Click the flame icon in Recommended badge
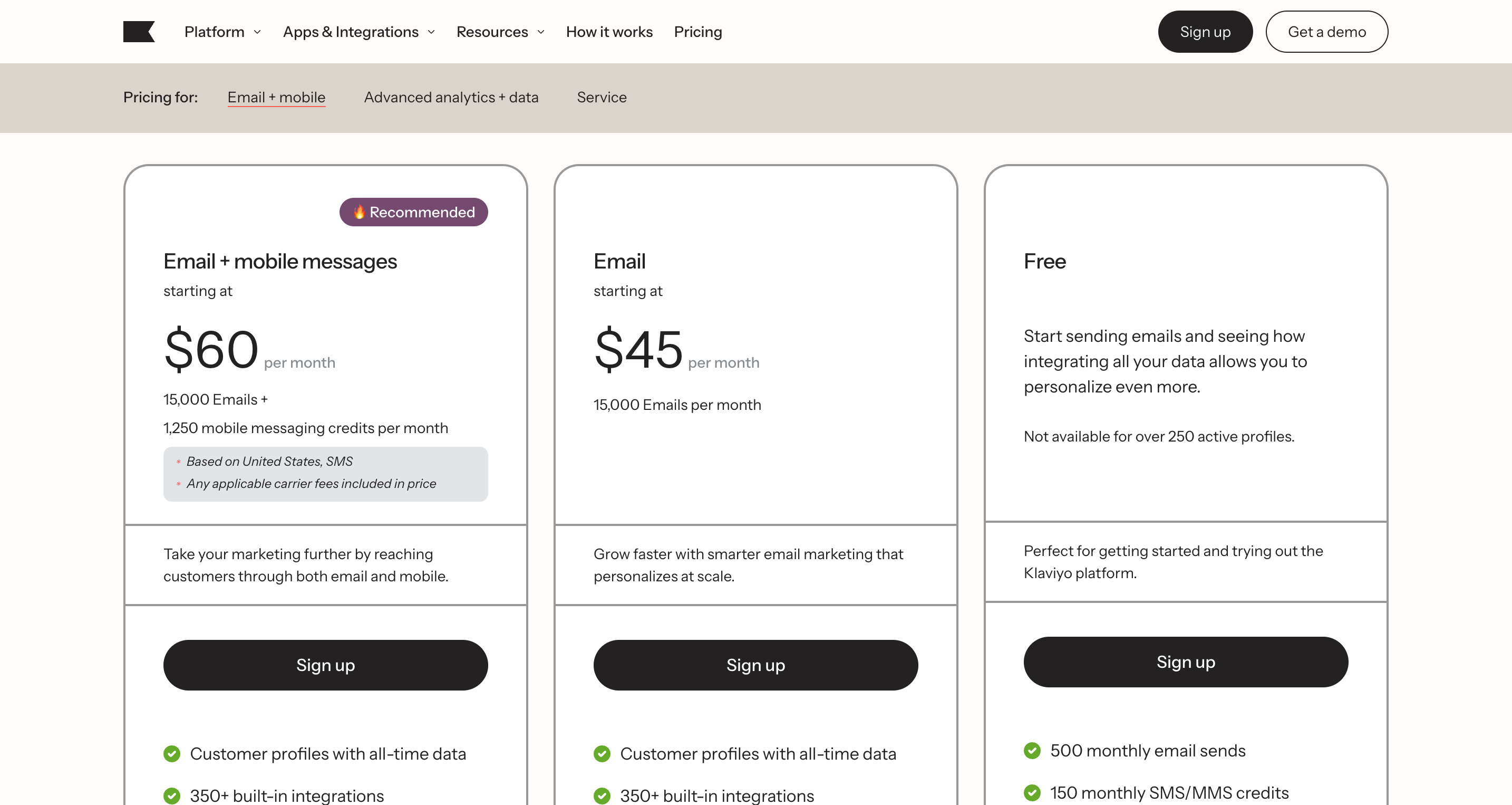 click(x=358, y=212)
